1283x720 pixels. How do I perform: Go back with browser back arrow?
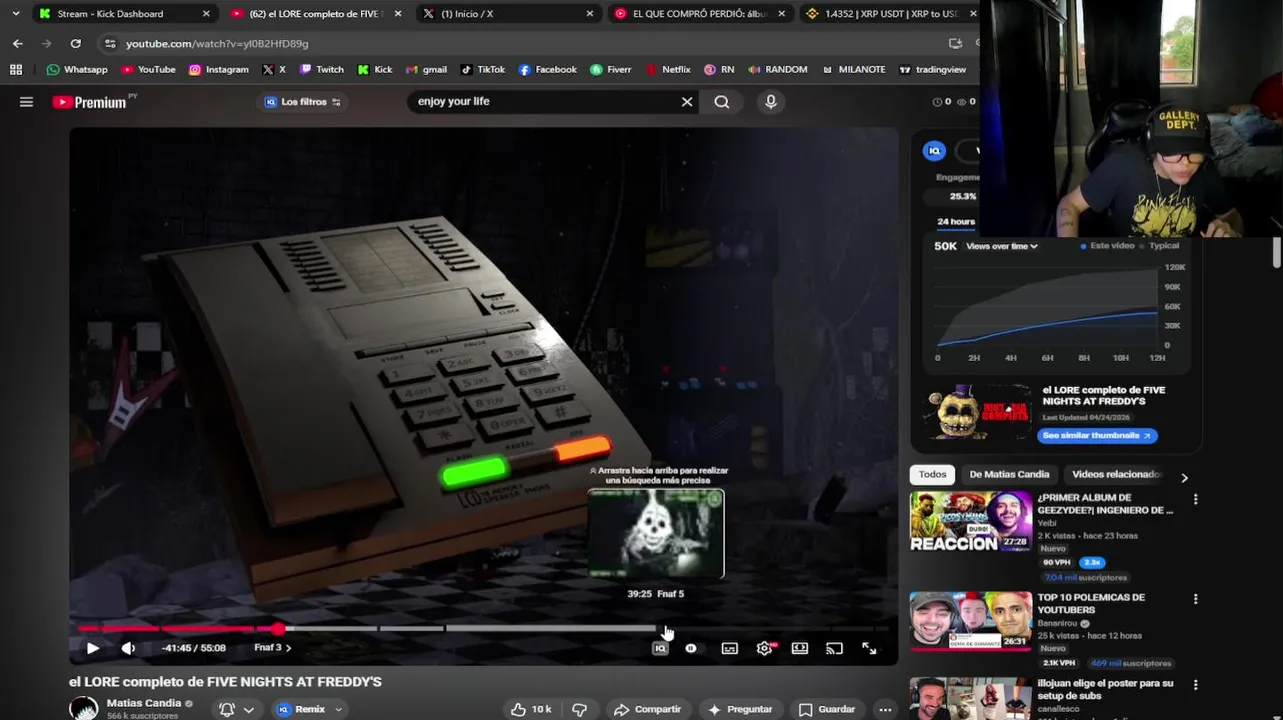(x=18, y=43)
